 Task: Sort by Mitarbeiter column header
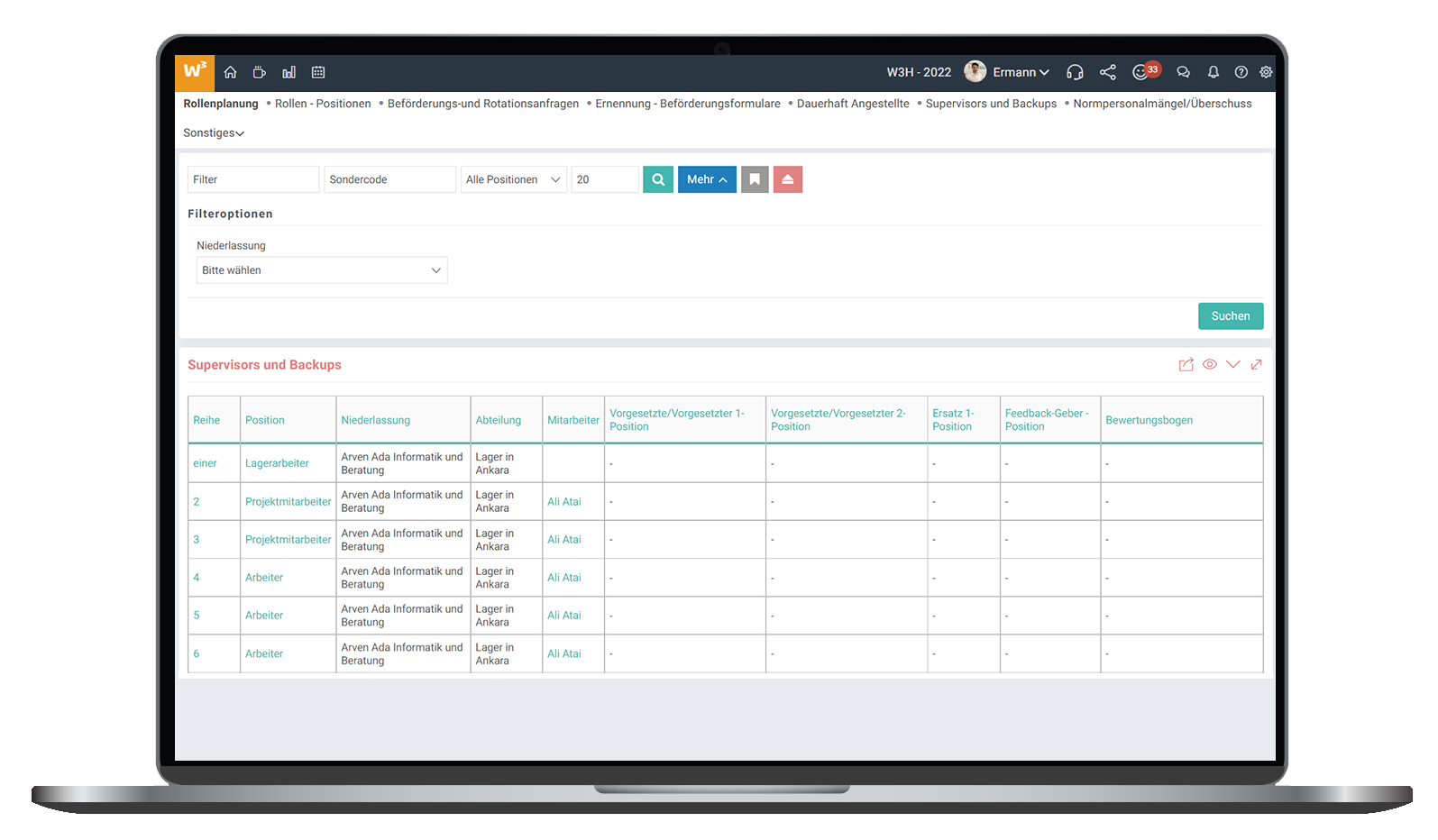pyautogui.click(x=573, y=420)
